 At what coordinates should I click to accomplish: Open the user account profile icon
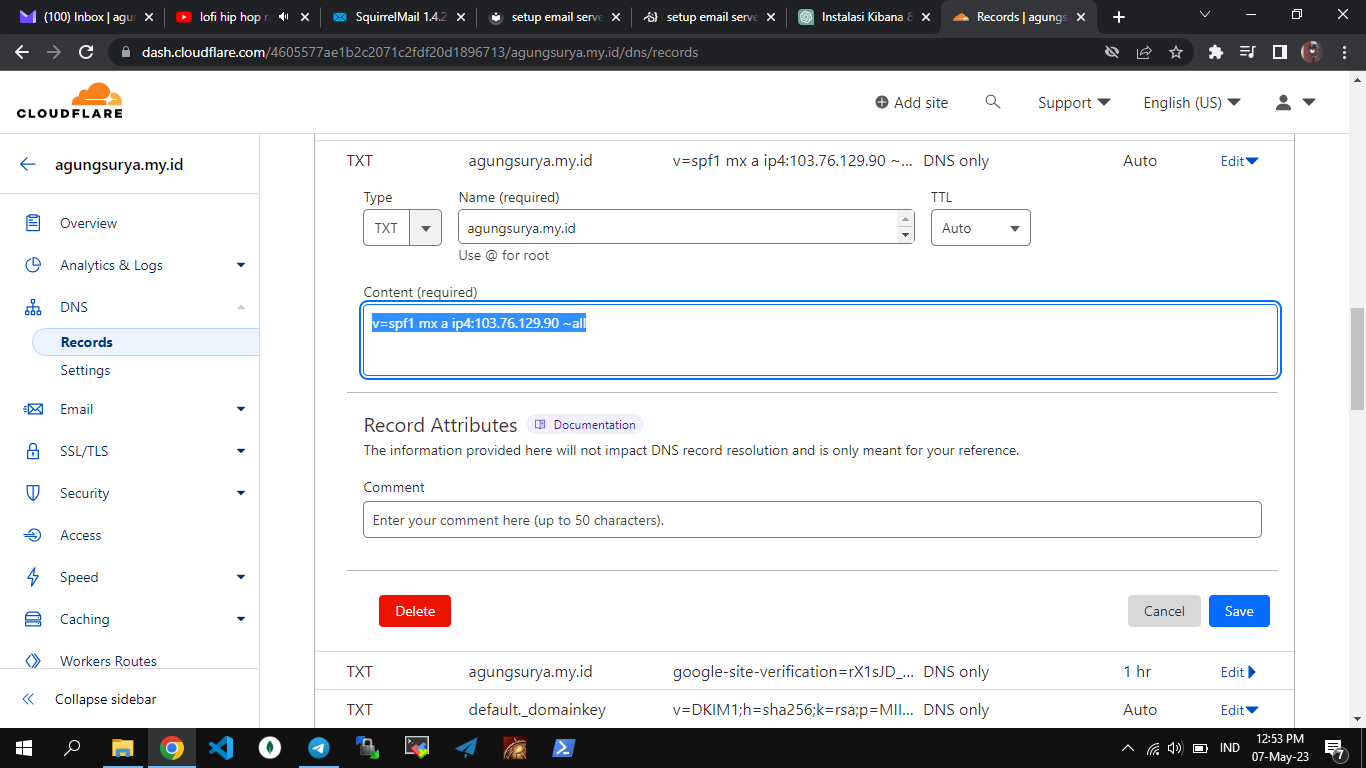1284,102
